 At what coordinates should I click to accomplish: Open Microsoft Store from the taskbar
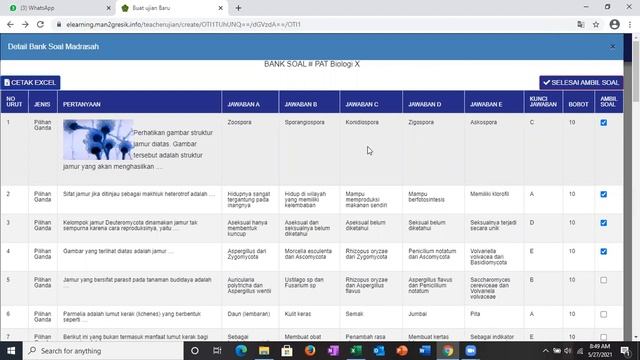pos(287,351)
